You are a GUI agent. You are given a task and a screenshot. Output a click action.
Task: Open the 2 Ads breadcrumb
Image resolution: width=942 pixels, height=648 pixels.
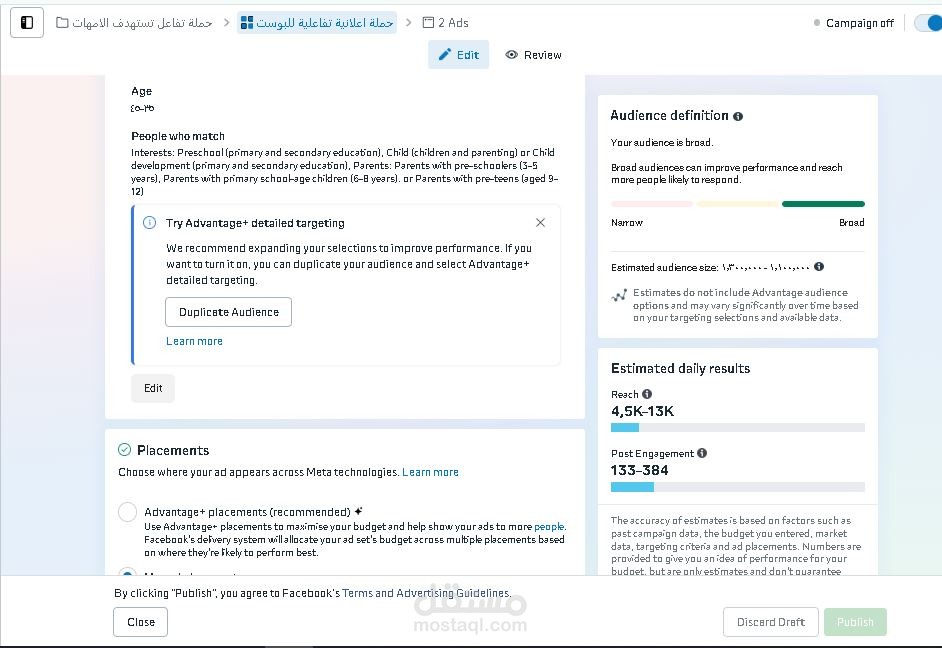(445, 23)
